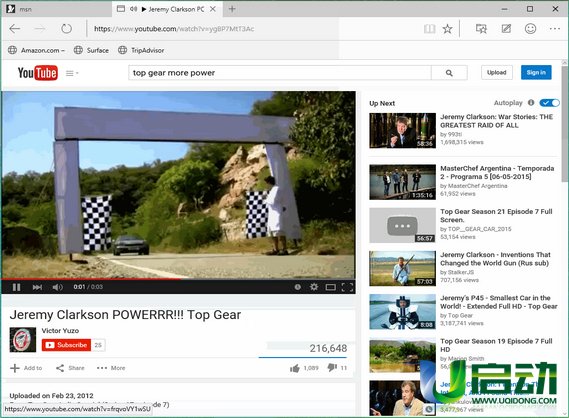Open Surface favorites bar bookmark
Image resolution: width=569 pixels, height=418 pixels.
pyautogui.click(x=91, y=50)
